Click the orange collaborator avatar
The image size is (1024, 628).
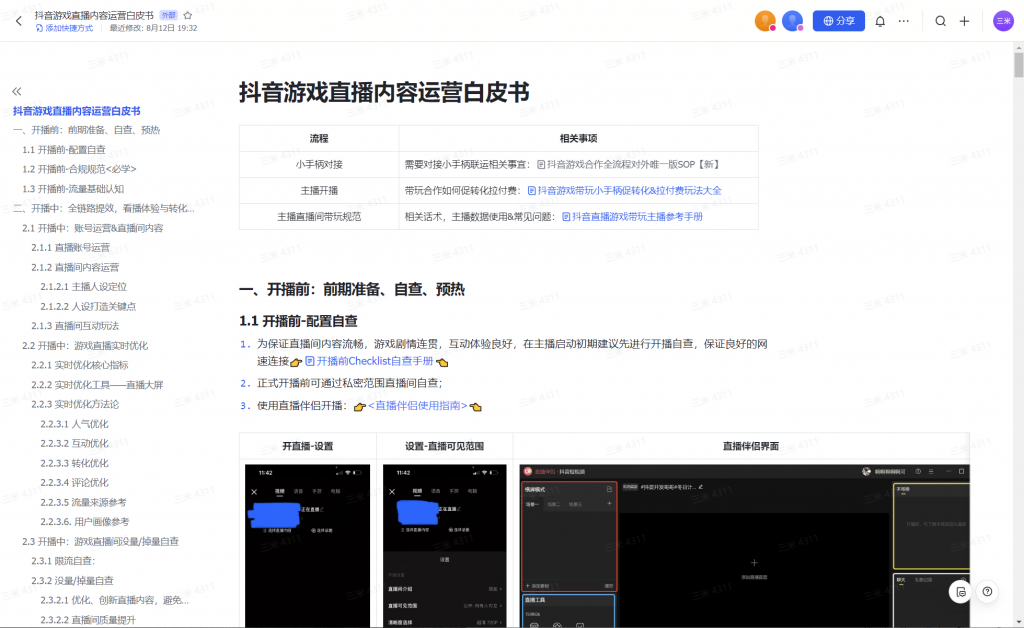pyautogui.click(x=765, y=21)
